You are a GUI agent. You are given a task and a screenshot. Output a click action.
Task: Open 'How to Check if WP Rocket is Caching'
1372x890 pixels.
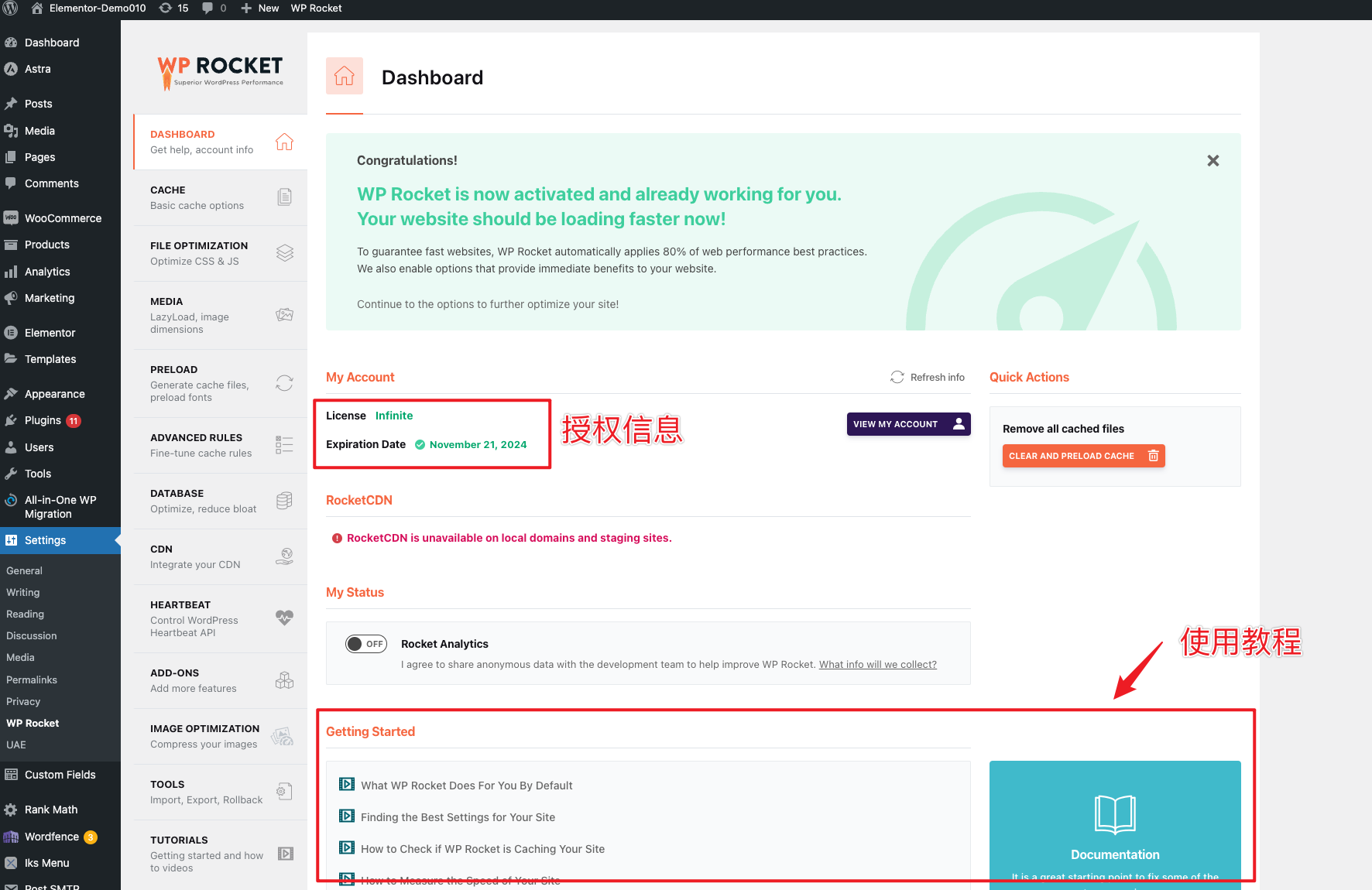(x=482, y=849)
